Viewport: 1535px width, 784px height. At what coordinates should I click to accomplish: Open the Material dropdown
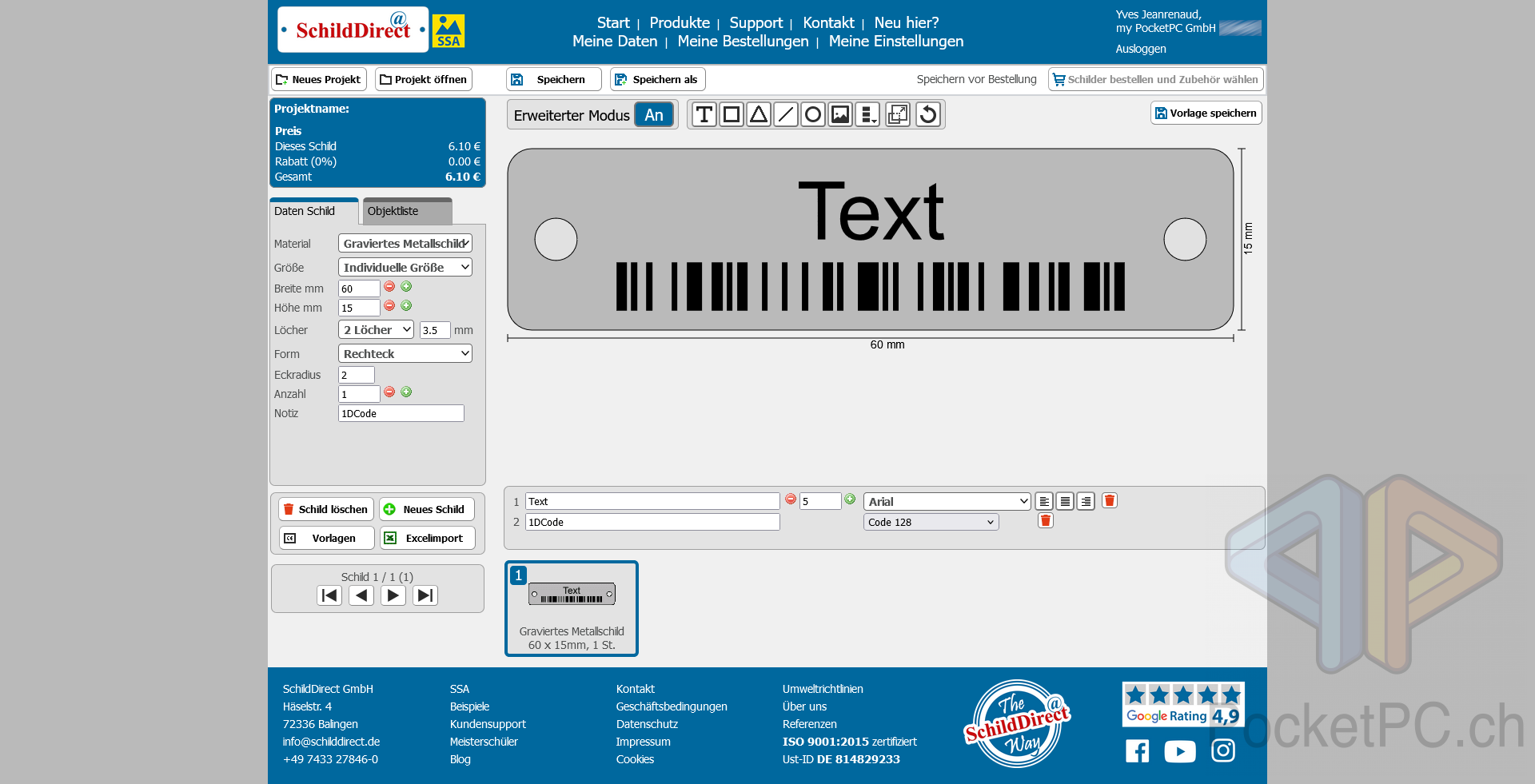point(405,243)
